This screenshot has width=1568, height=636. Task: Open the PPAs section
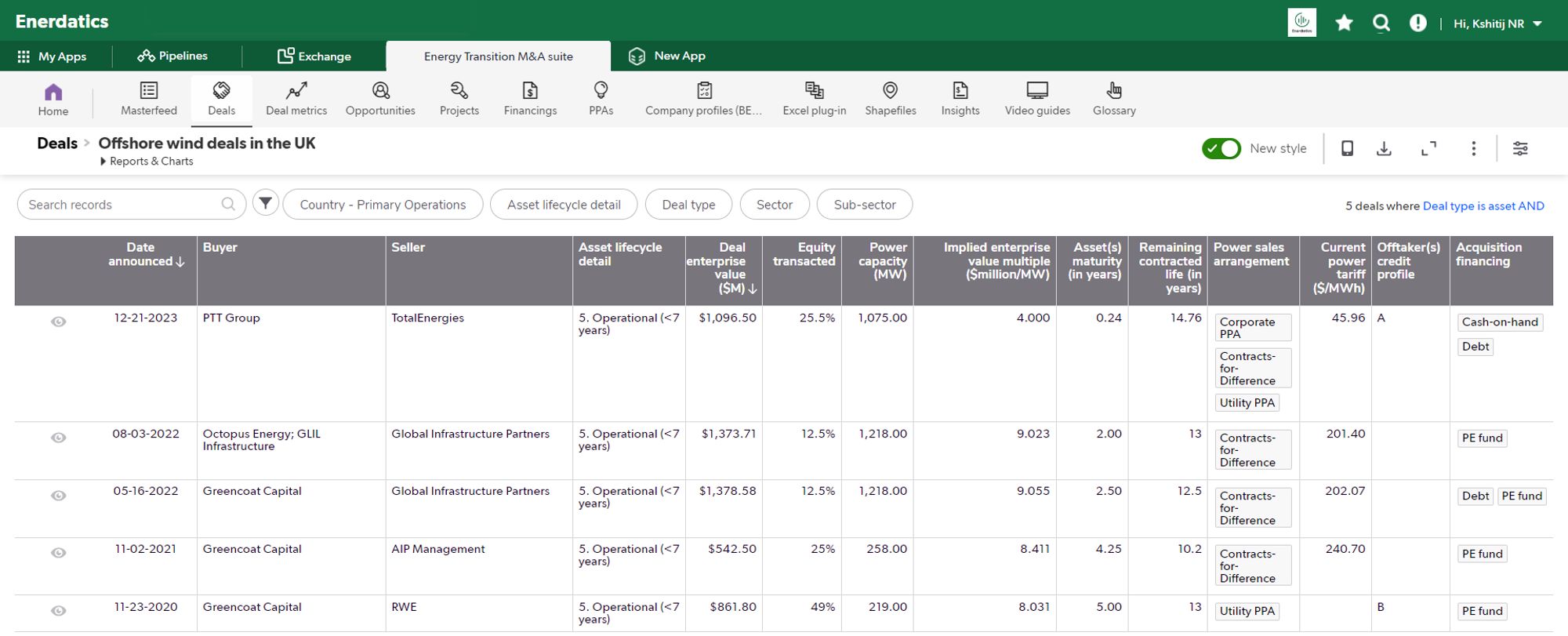coord(601,100)
